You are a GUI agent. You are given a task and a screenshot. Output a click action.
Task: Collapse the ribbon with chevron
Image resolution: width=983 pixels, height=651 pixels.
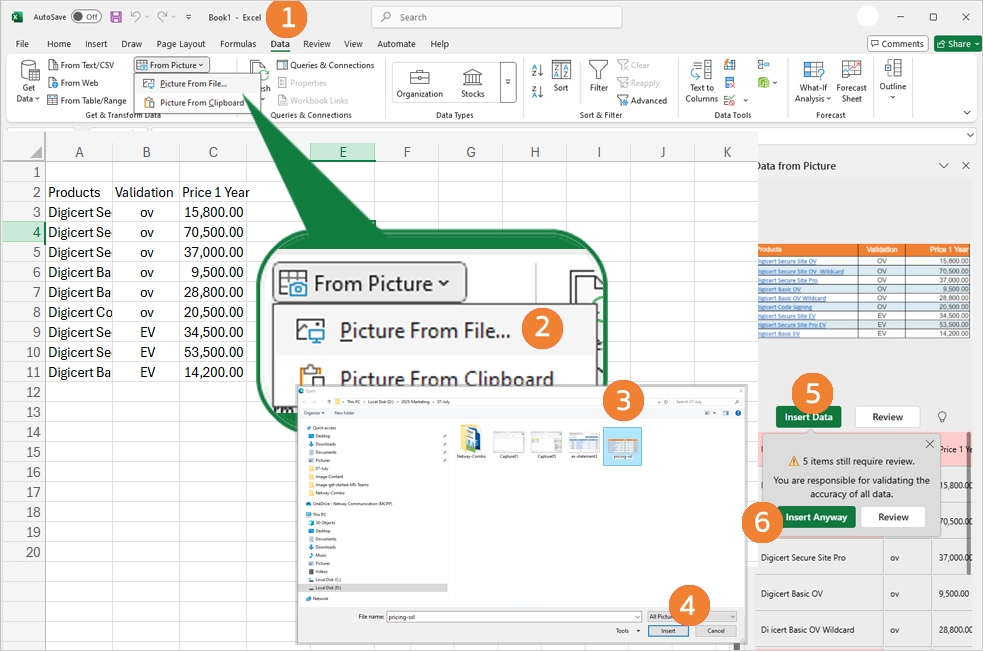pyautogui.click(x=967, y=113)
